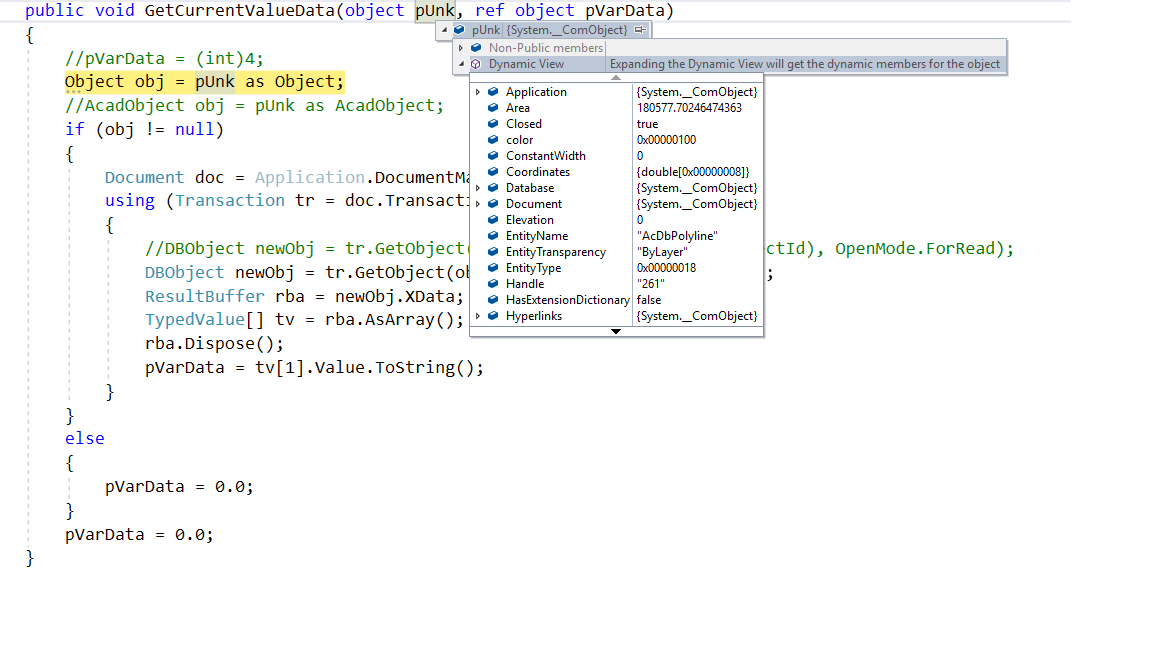The image size is (1152, 648).
Task: Click the purple Dynamic View cube icon
Action: coord(476,64)
